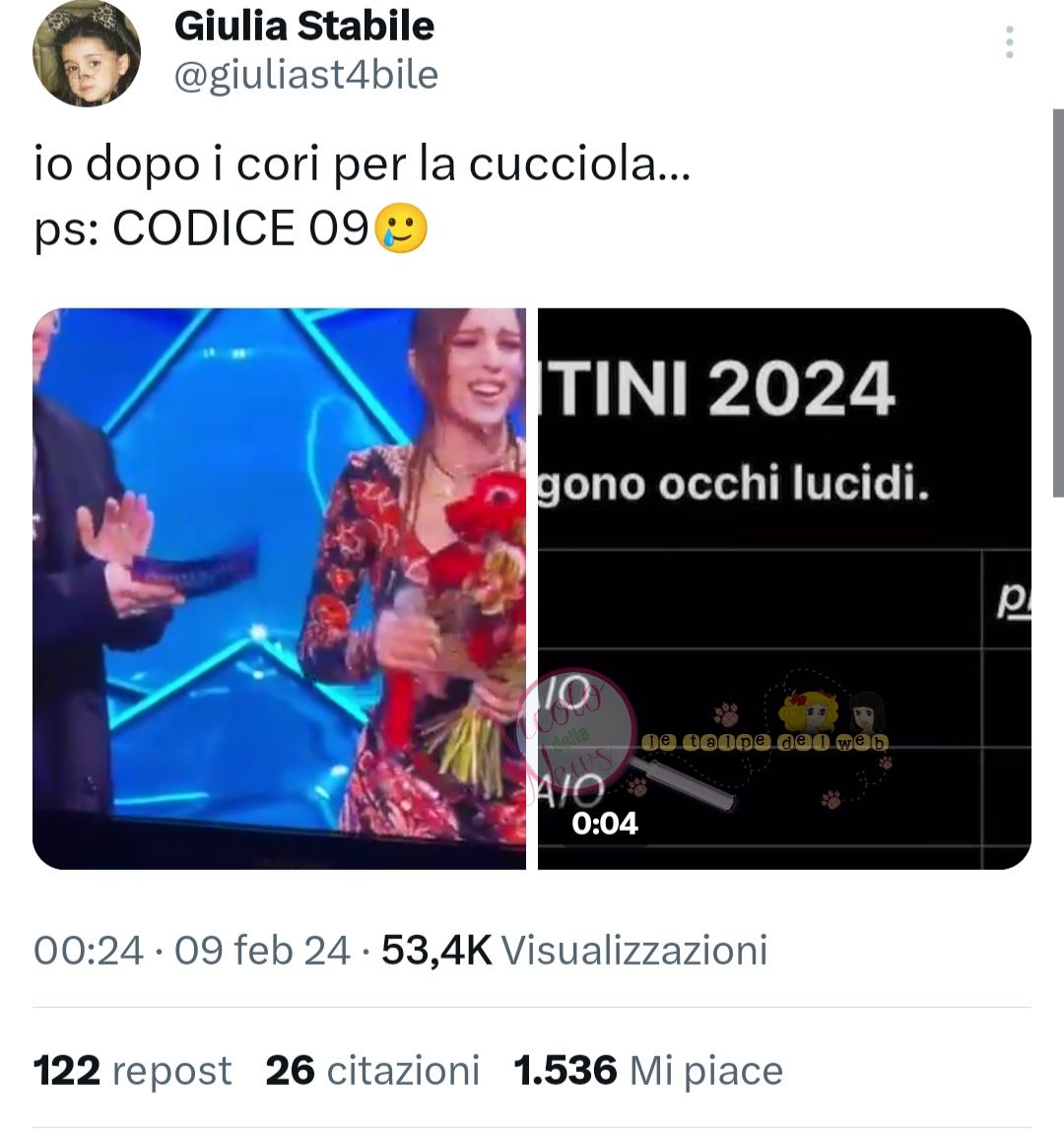Click the 'le talpe del web' watermark
Viewport: 1064px width, 1138px height.
point(765,742)
